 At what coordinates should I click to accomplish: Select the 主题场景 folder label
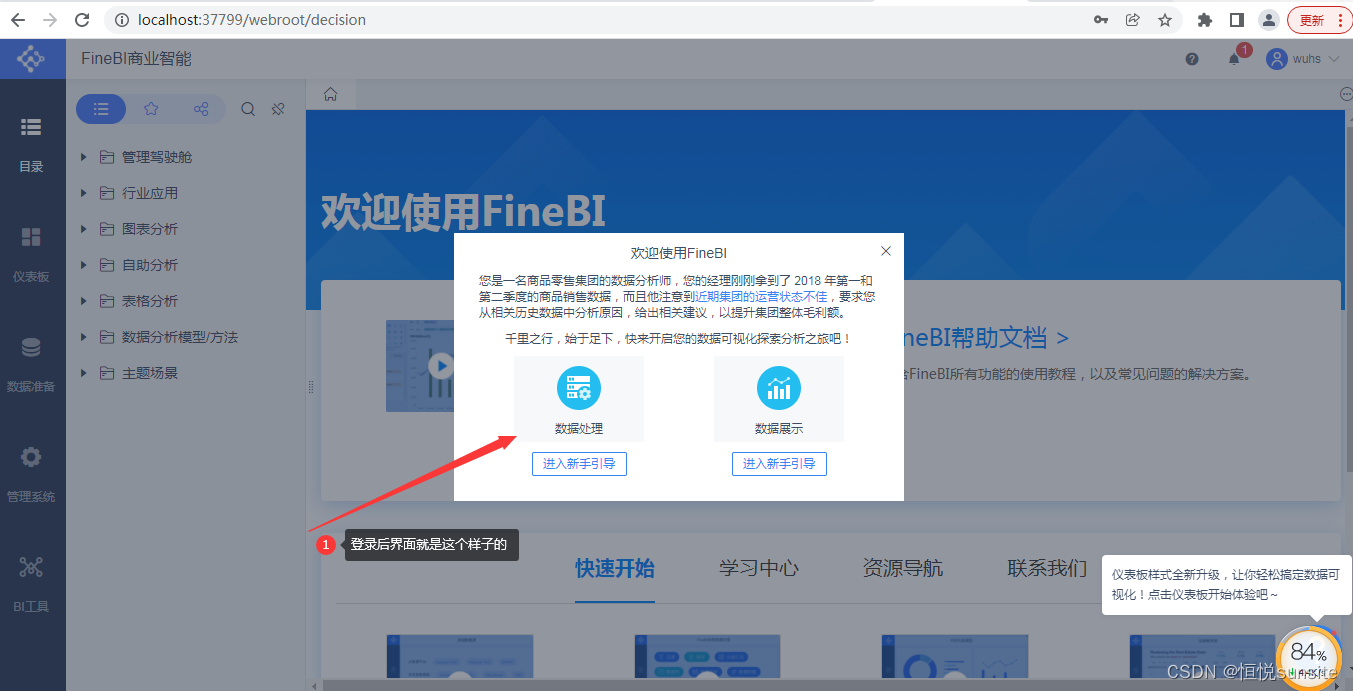tap(150, 373)
